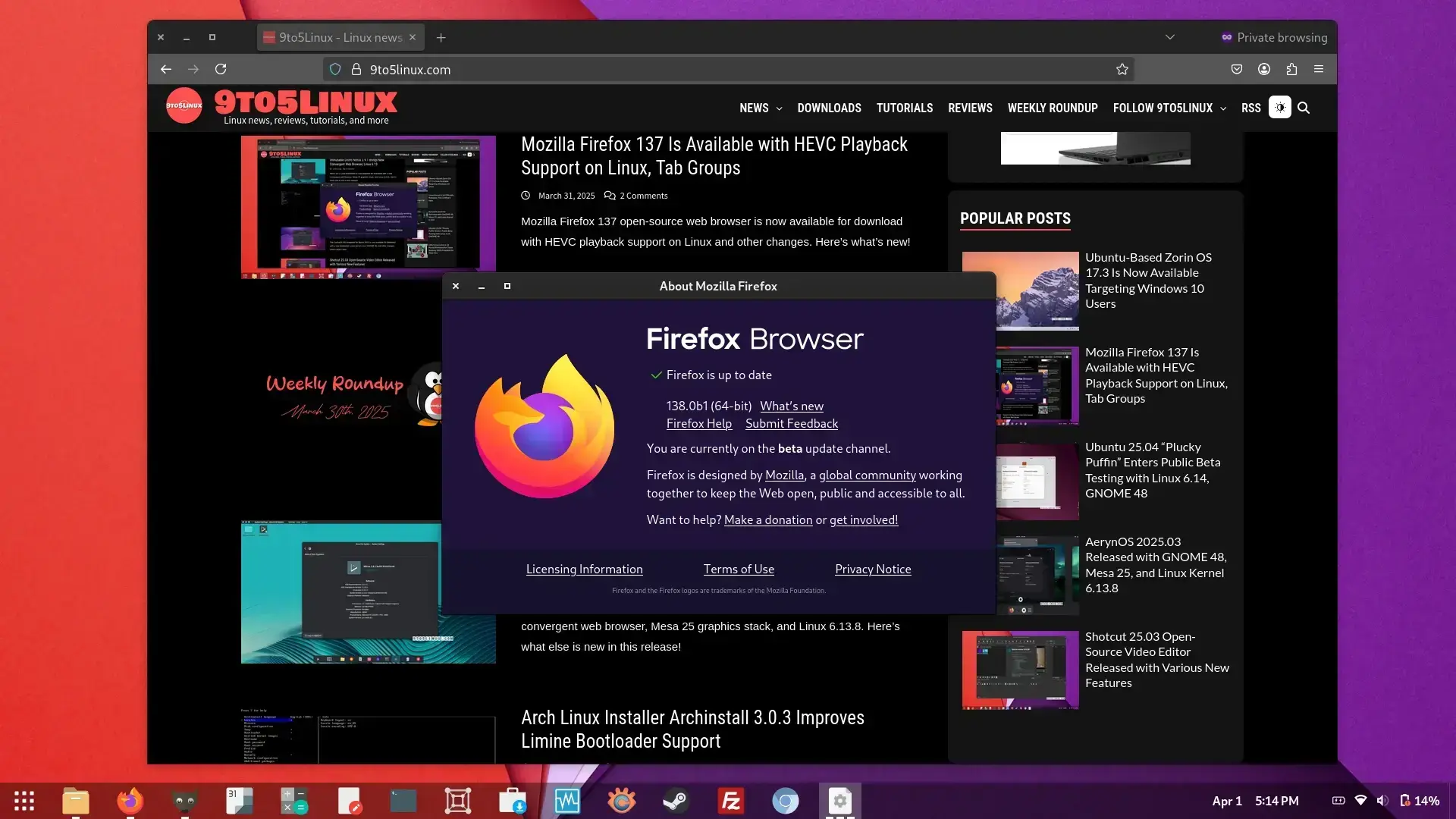Open Licensing Information in About dialog

click(x=585, y=569)
